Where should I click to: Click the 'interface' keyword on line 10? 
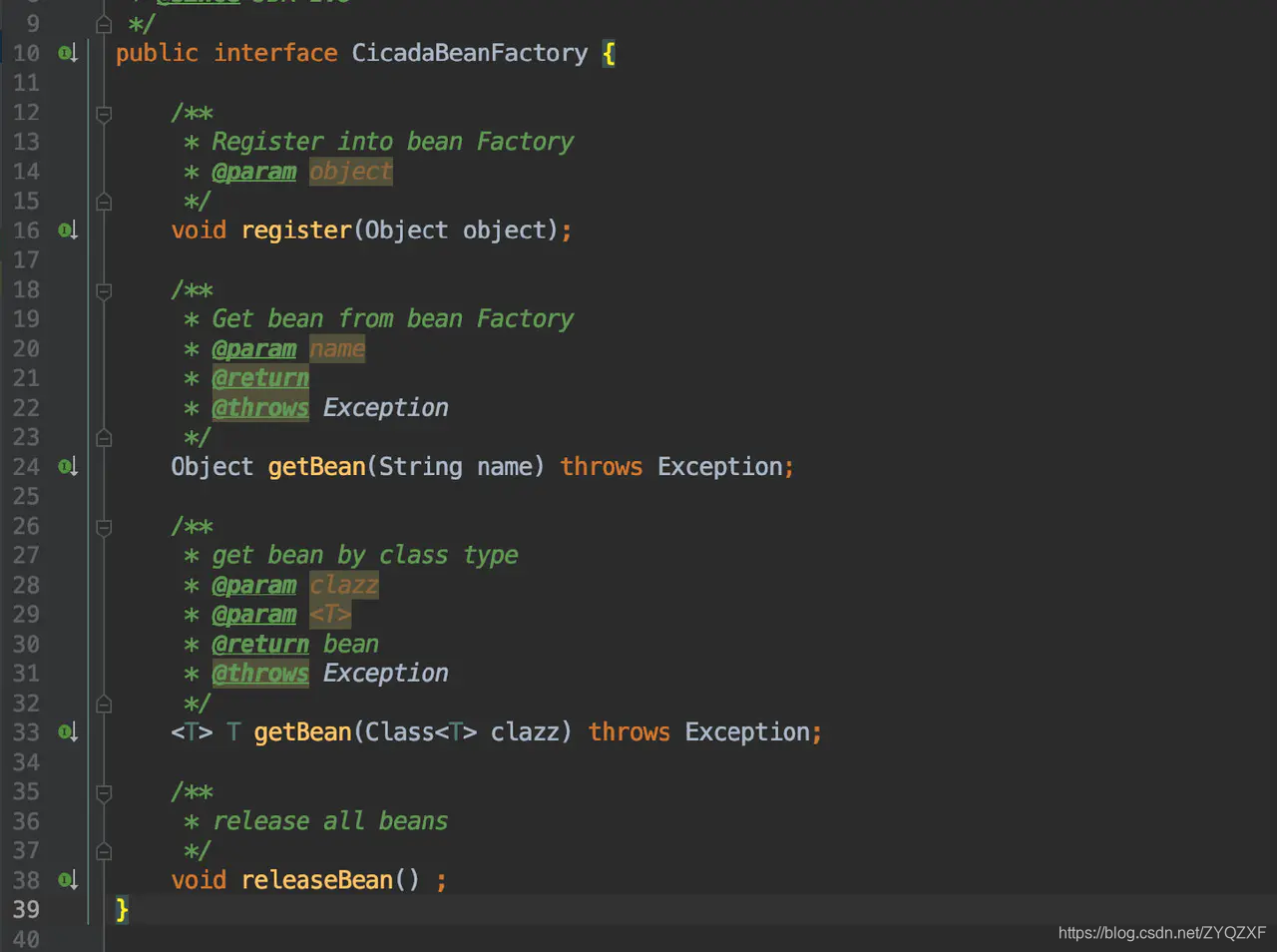click(275, 53)
